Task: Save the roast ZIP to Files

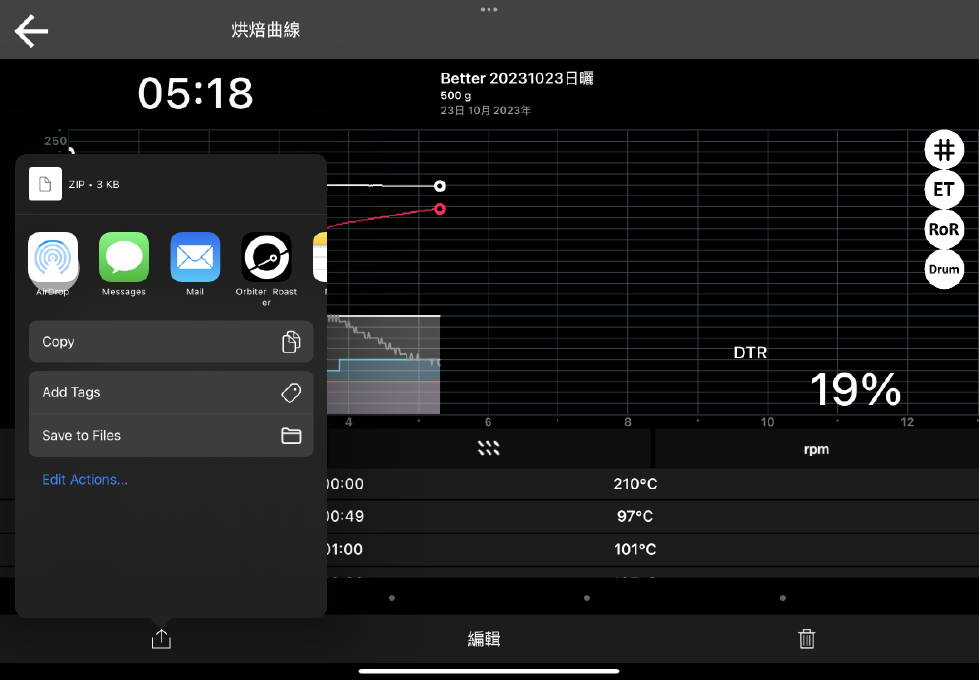Action: (x=170, y=436)
